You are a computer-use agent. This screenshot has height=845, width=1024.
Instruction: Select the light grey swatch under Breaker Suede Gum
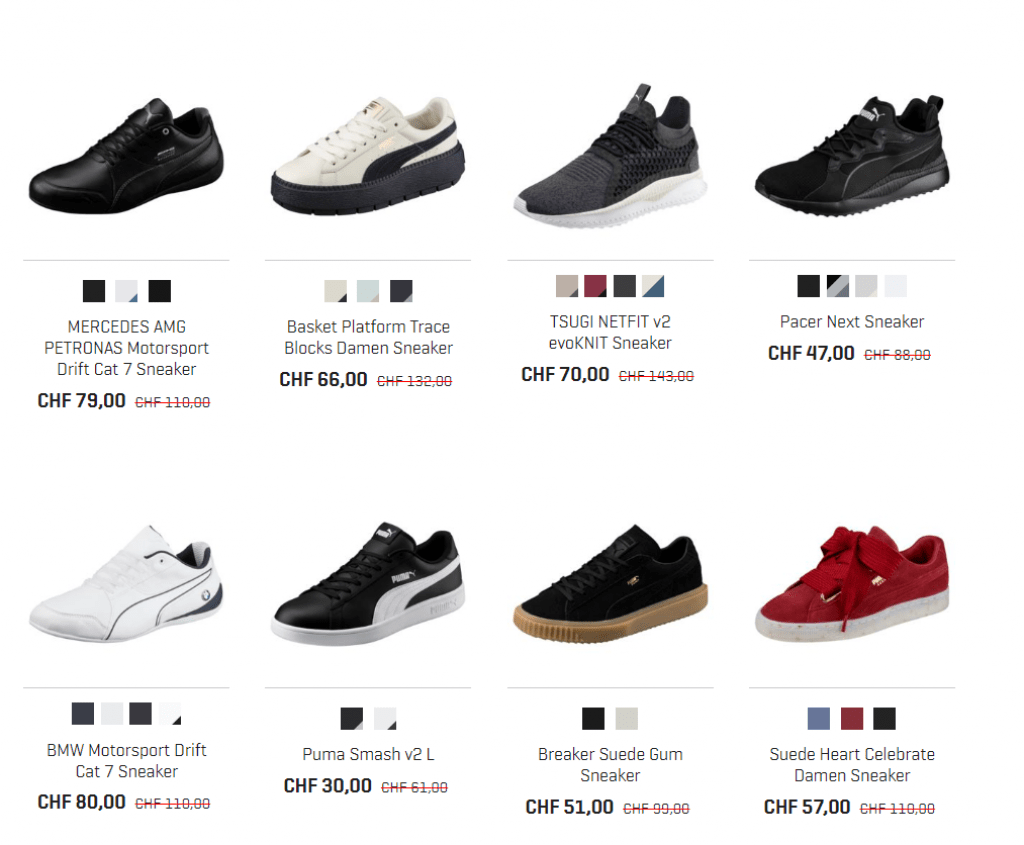tap(626, 718)
